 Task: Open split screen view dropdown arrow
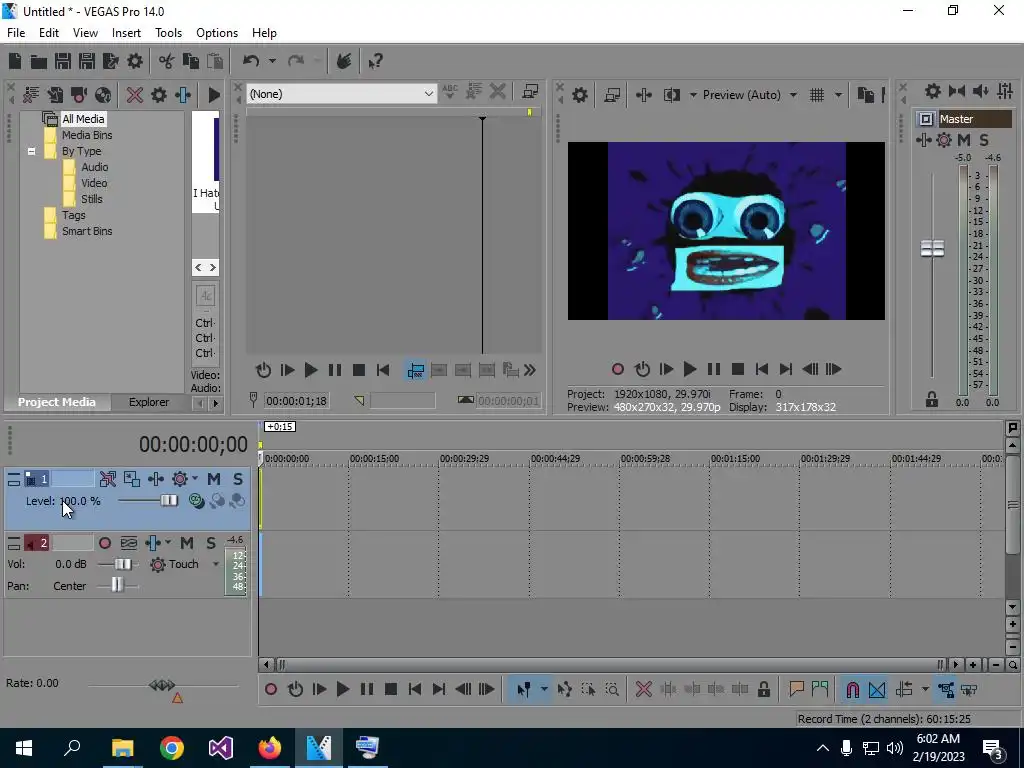point(692,95)
